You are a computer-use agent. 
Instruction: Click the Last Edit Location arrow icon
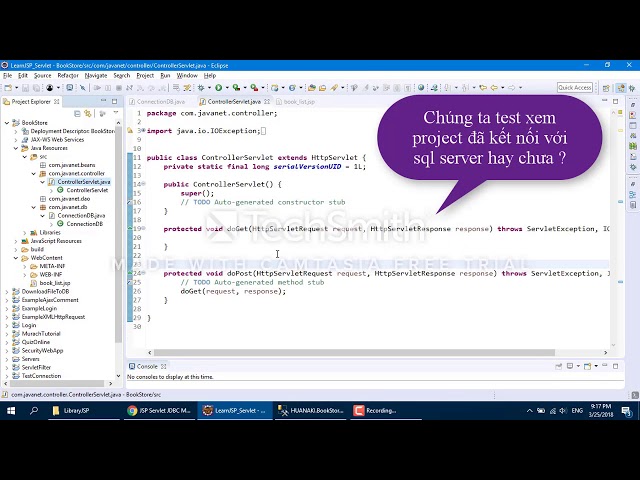point(483,87)
